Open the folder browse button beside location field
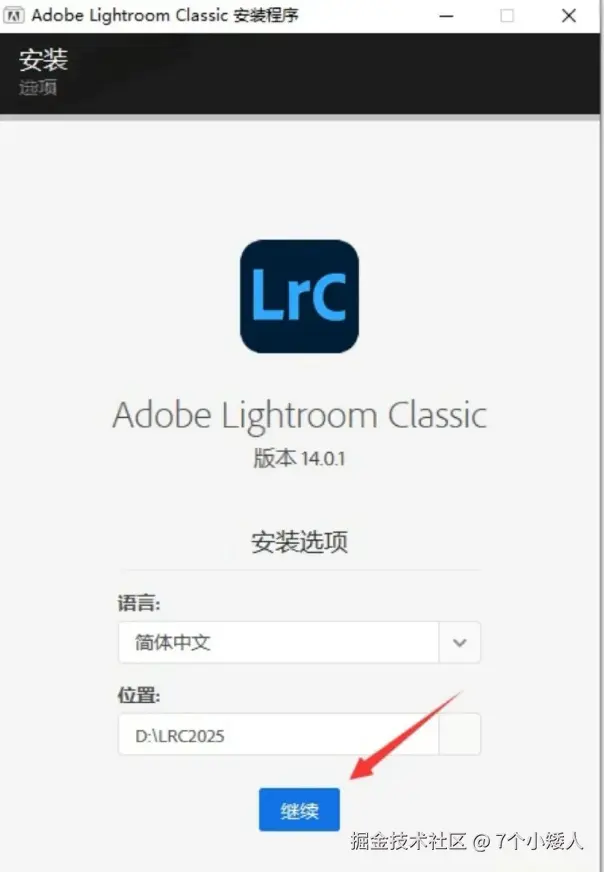This screenshot has width=604, height=872. point(459,735)
